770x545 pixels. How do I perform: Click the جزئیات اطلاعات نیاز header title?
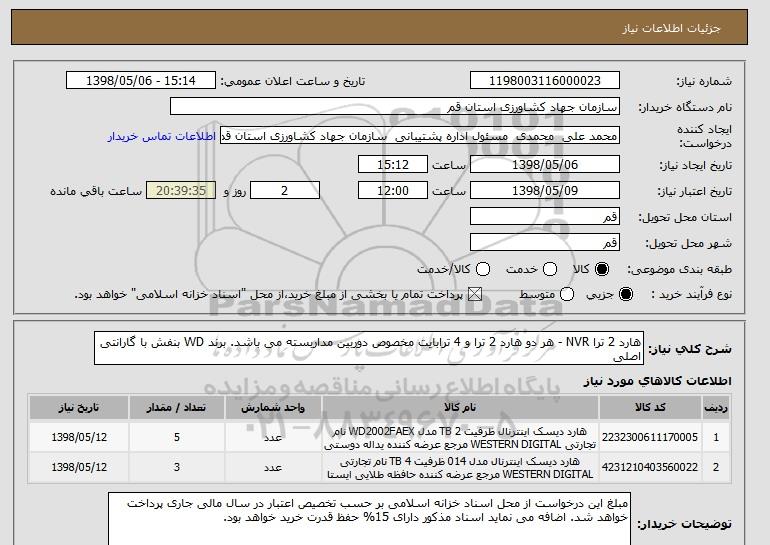point(671,28)
